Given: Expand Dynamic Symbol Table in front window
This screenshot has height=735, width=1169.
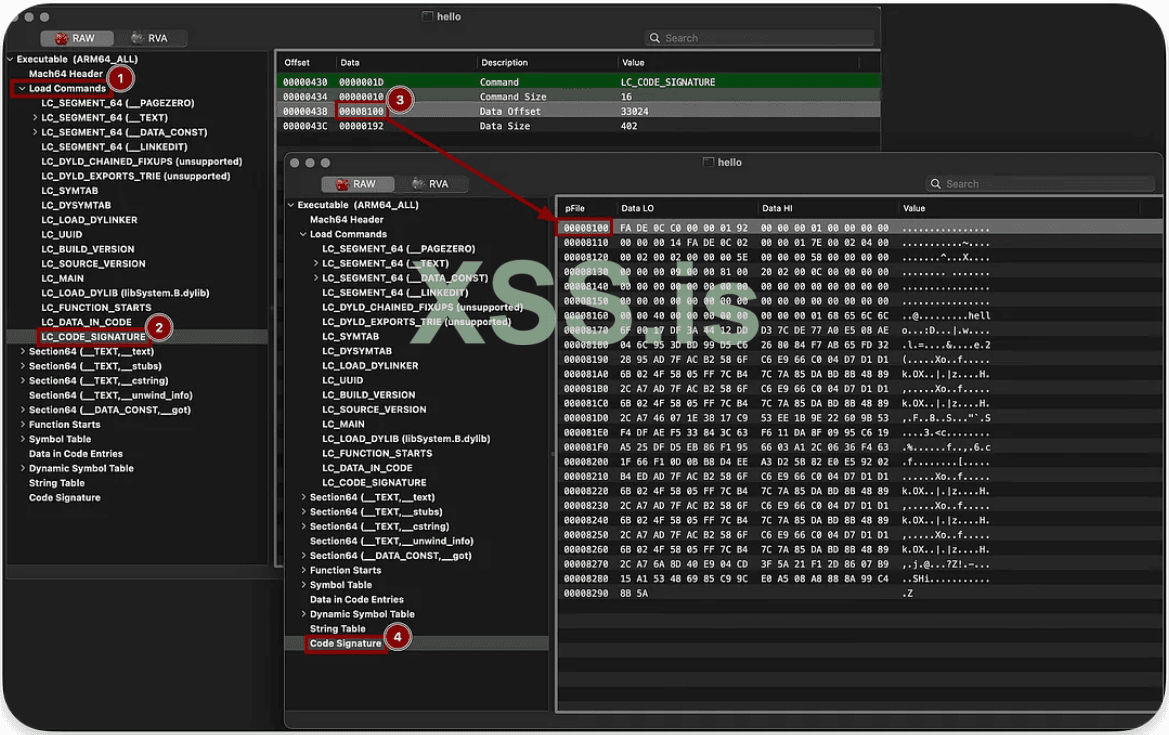Looking at the screenshot, I should [303, 614].
